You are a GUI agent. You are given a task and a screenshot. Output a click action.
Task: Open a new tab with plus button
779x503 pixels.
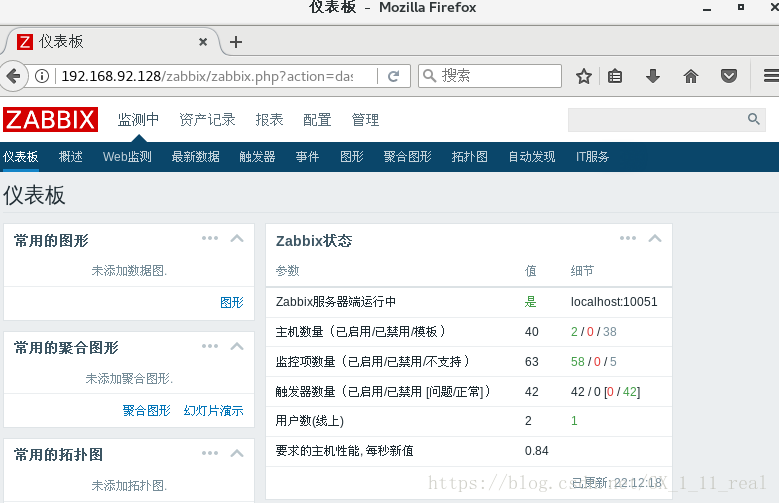(236, 42)
